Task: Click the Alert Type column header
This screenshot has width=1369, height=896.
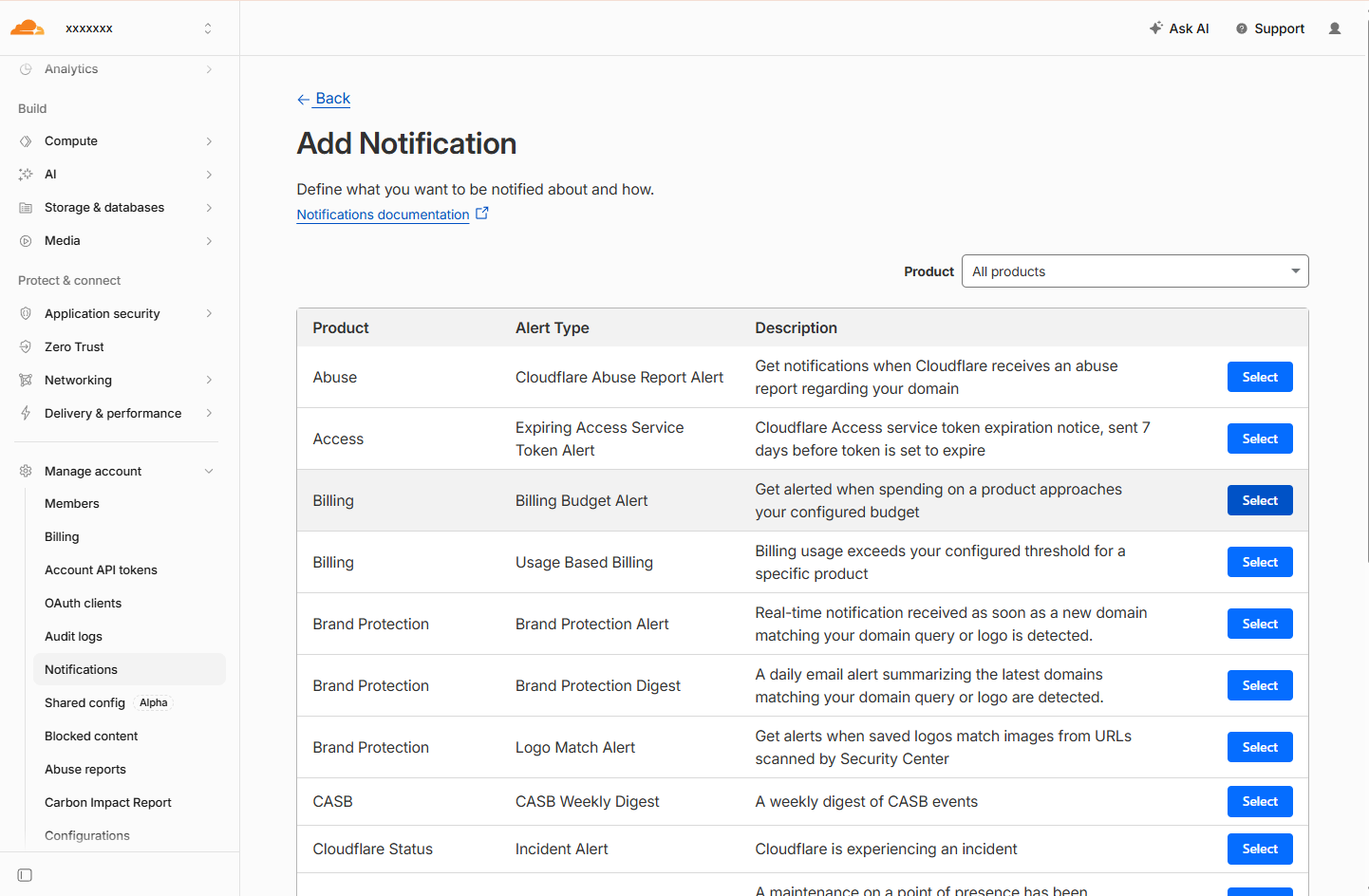Action: coord(552,327)
